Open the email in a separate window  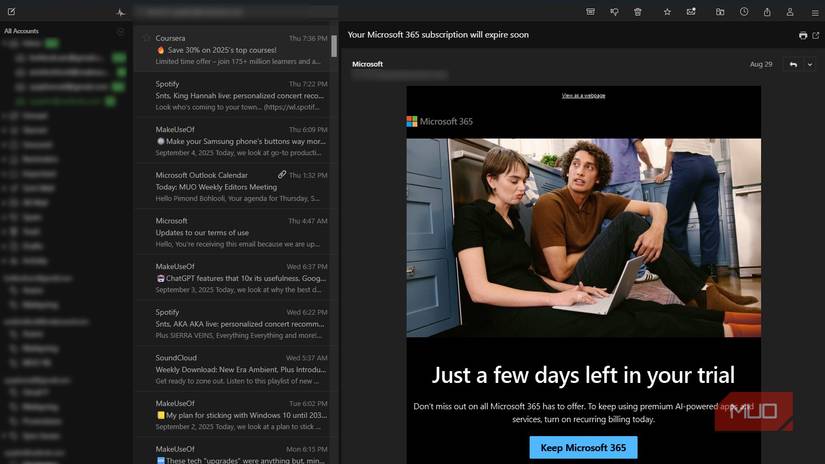click(x=816, y=35)
